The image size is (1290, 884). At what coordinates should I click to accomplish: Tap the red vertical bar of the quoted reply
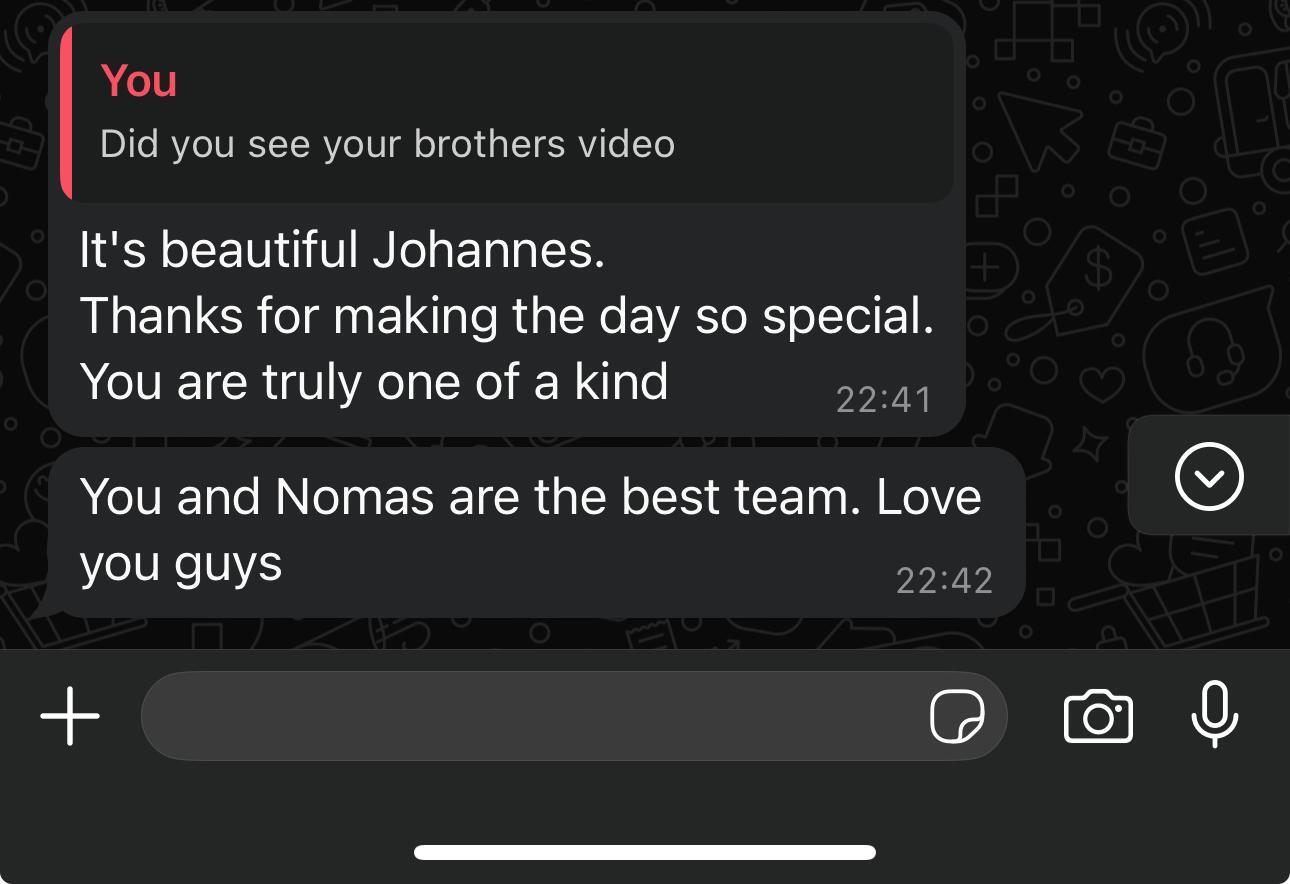coord(66,112)
